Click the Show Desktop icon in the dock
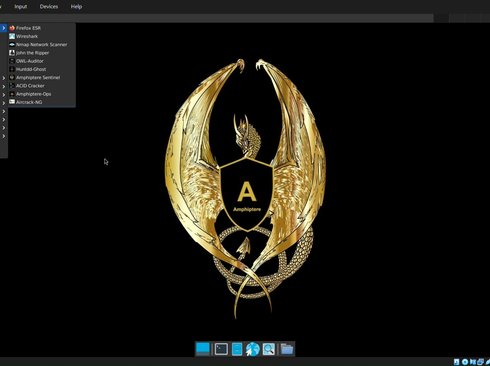This screenshot has height=366, width=490. coord(203,349)
